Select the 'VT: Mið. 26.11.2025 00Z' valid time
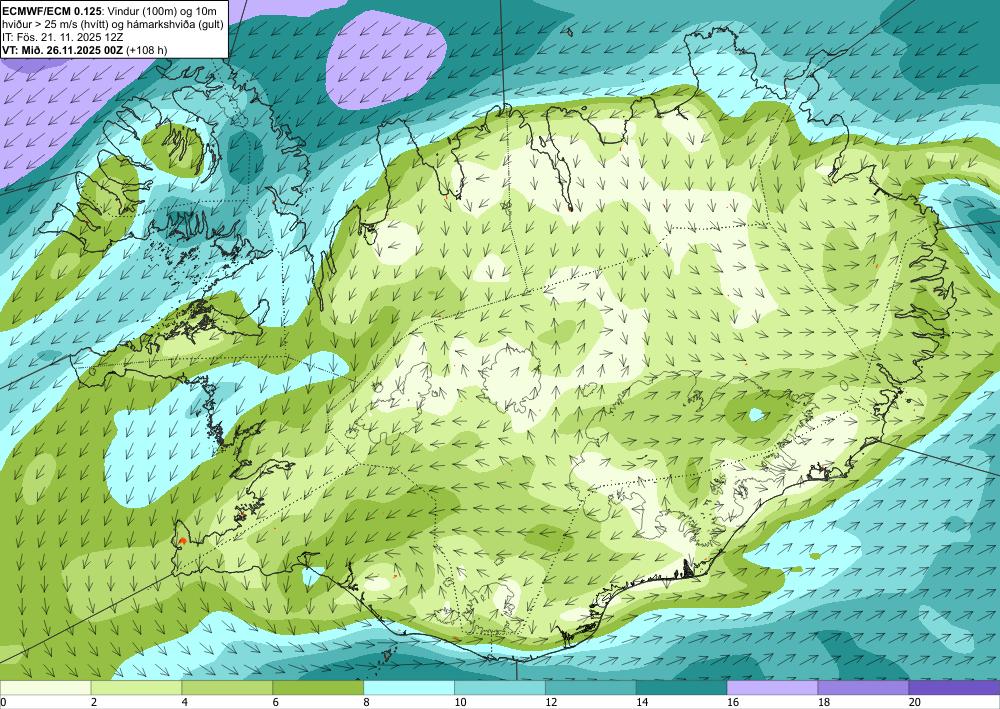 [x=85, y=49]
